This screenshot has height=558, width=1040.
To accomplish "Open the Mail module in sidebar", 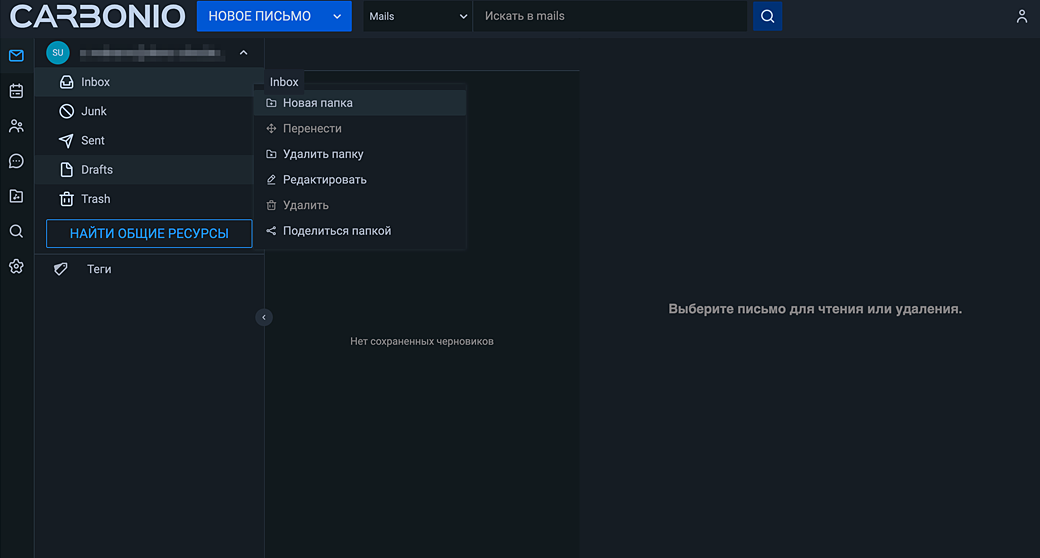I will (x=16, y=56).
